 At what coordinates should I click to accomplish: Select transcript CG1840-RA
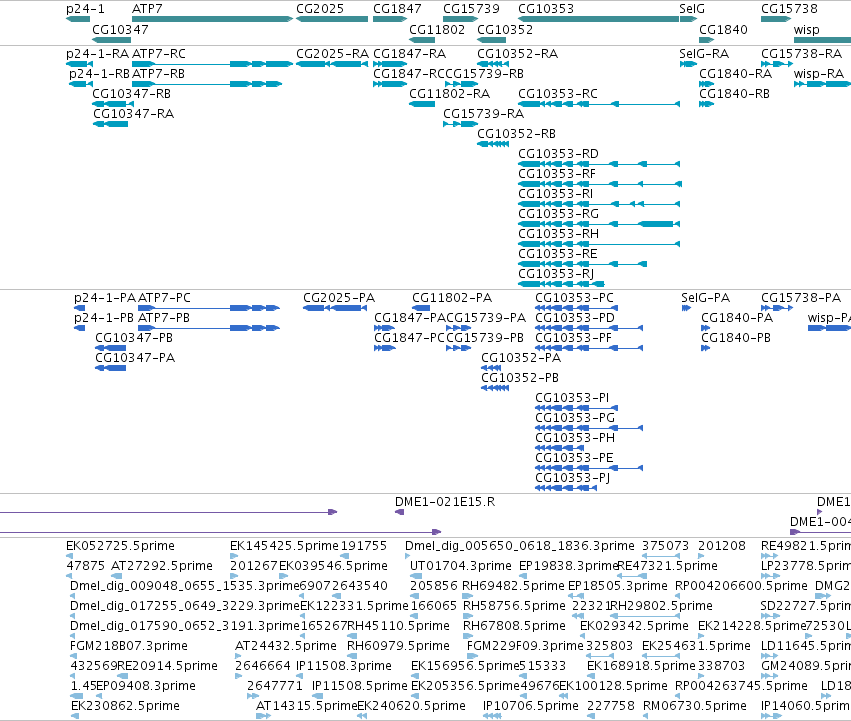[707, 84]
